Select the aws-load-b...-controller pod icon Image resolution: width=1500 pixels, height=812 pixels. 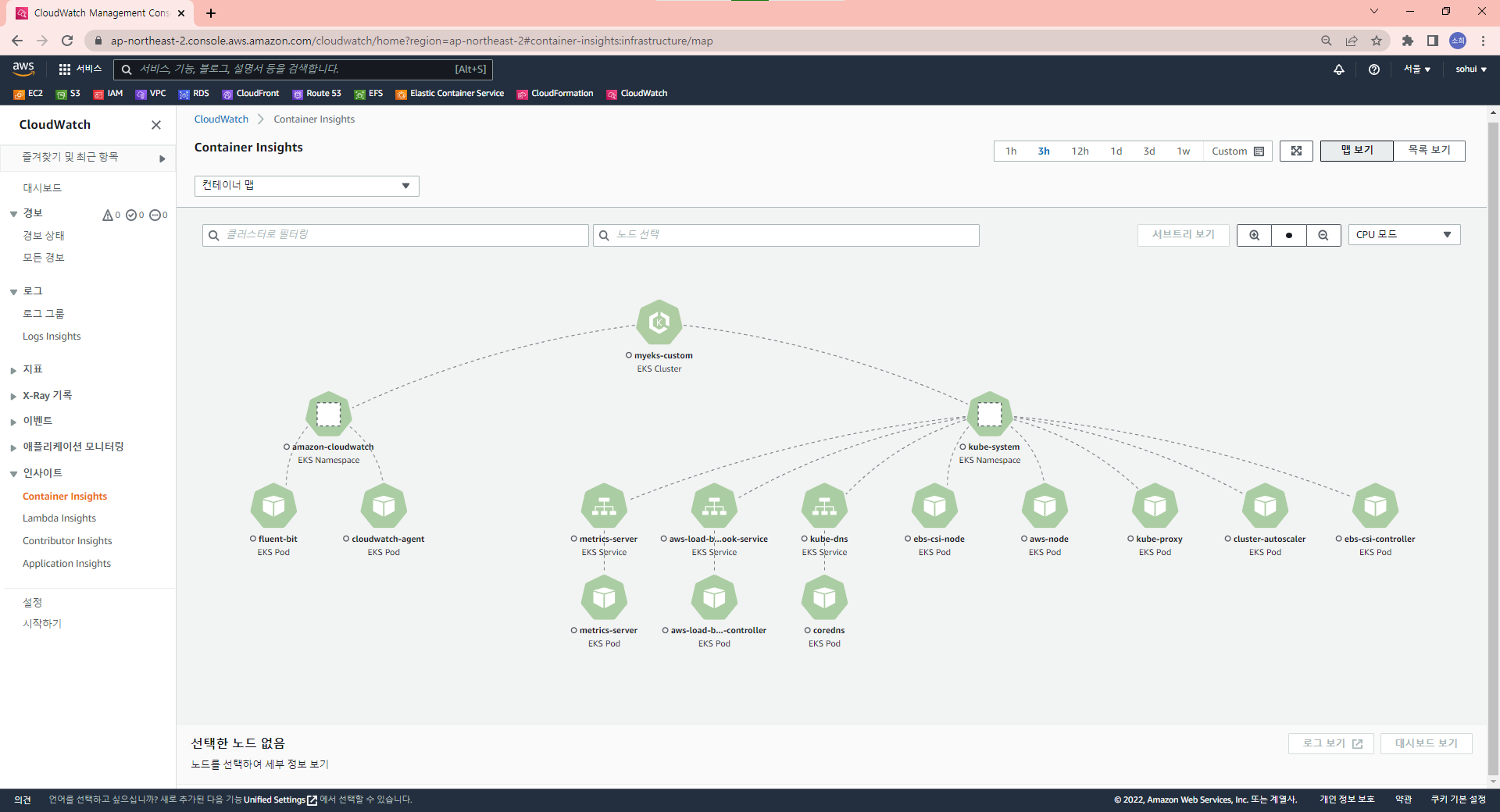(x=714, y=598)
